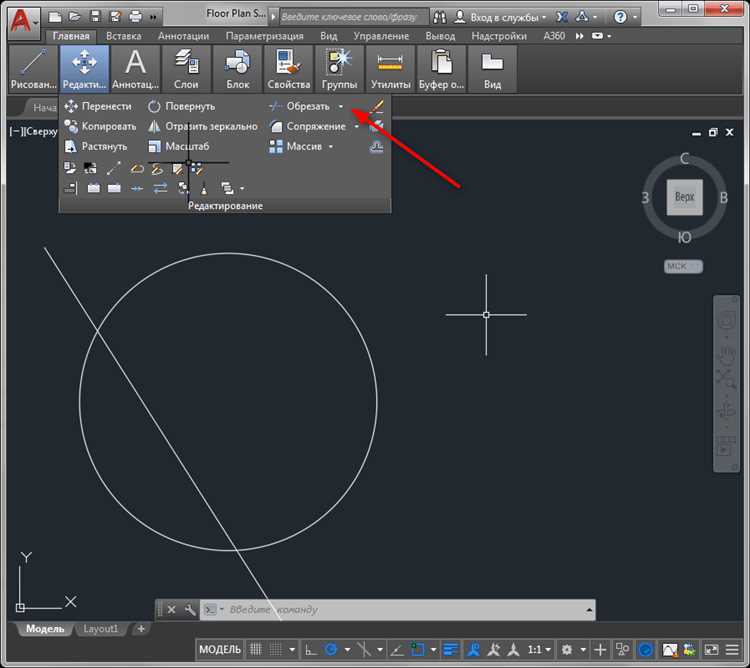Open the 1:1 annotation scale dropdown
Image resolution: width=750 pixels, height=668 pixels.
coord(539,650)
